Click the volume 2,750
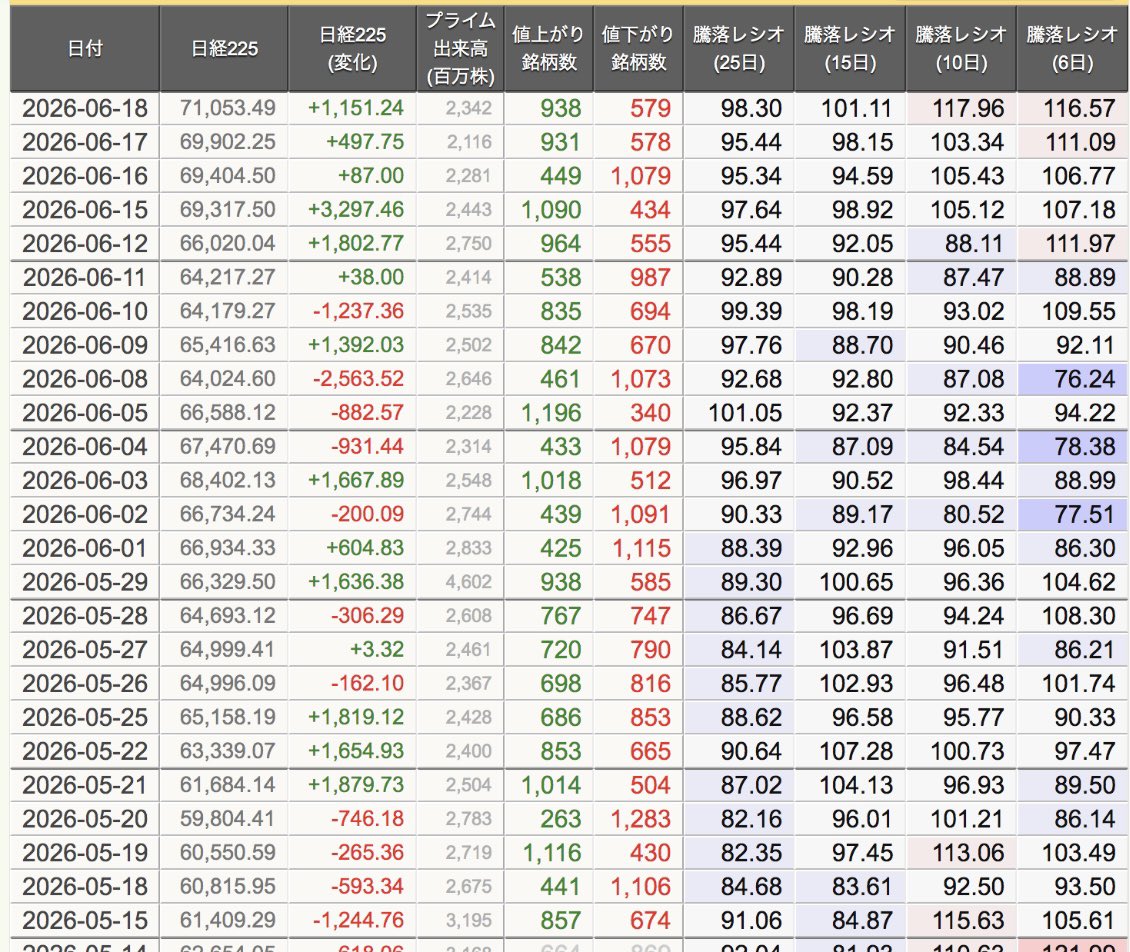1130x952 pixels. 468,244
